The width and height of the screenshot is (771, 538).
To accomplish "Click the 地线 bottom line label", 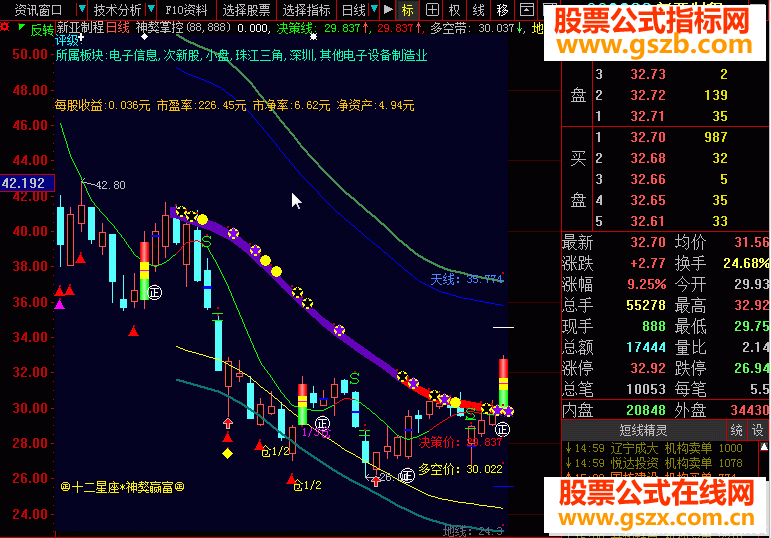I will (x=473, y=531).
